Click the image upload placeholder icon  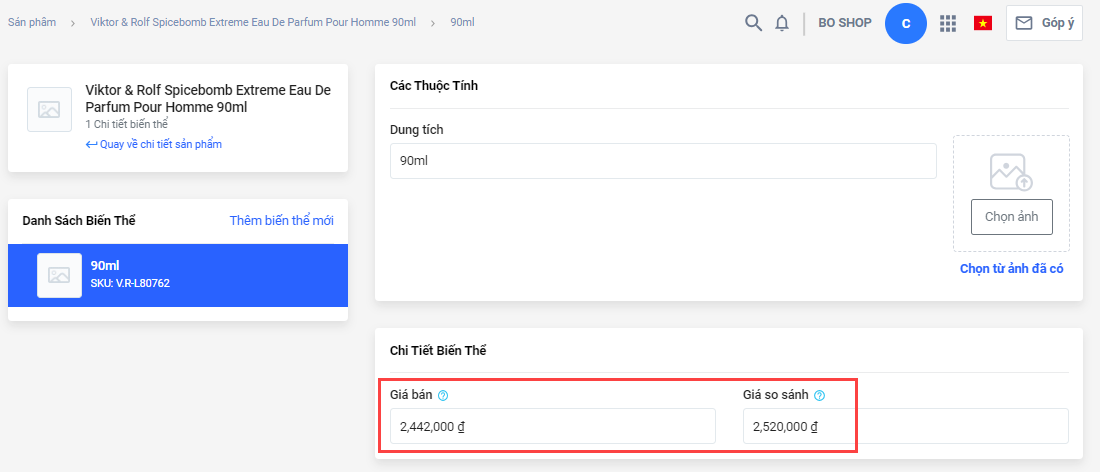click(1010, 172)
